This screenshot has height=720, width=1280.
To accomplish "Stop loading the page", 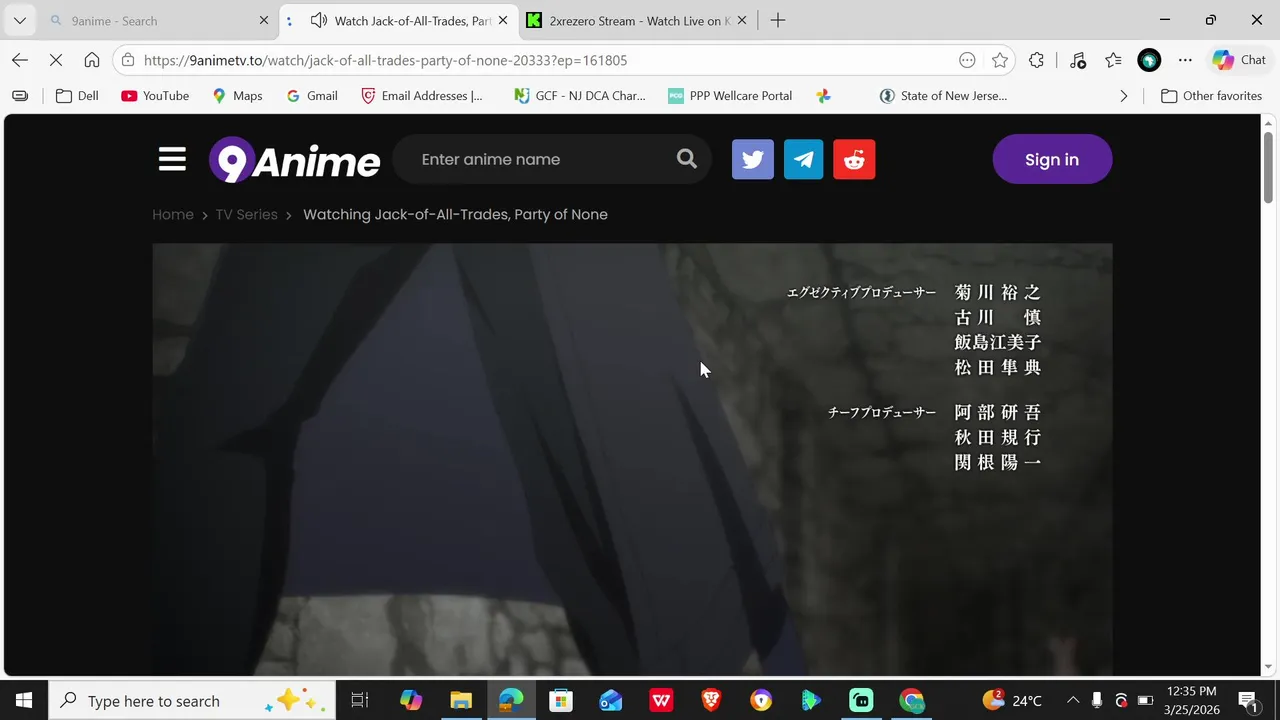I will (x=56, y=60).
